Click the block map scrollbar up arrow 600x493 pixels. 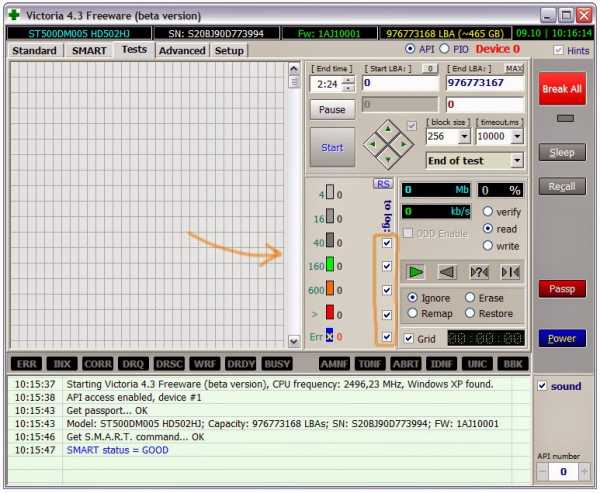coord(293,69)
